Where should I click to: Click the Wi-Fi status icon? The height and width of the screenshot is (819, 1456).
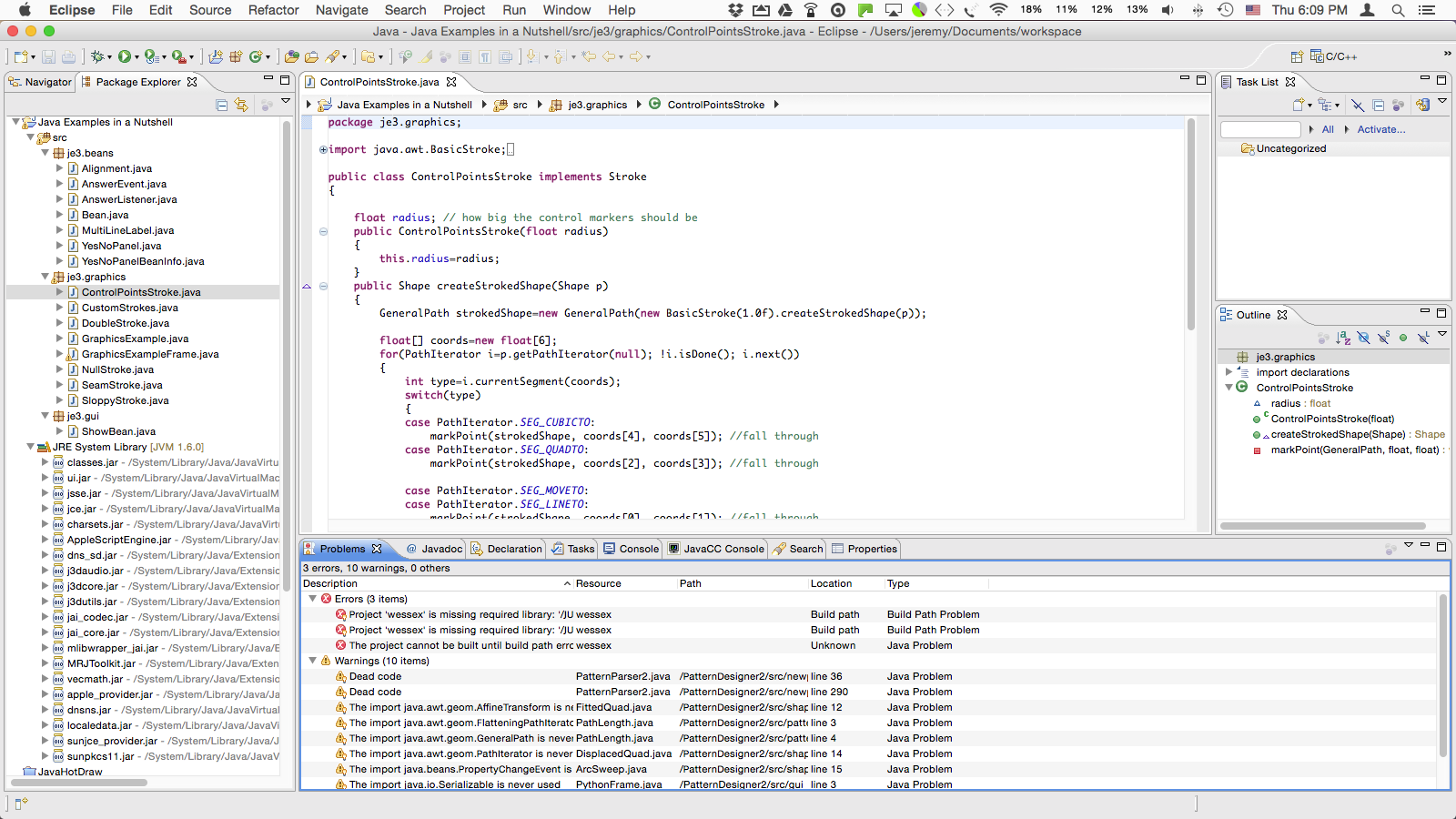(x=998, y=10)
